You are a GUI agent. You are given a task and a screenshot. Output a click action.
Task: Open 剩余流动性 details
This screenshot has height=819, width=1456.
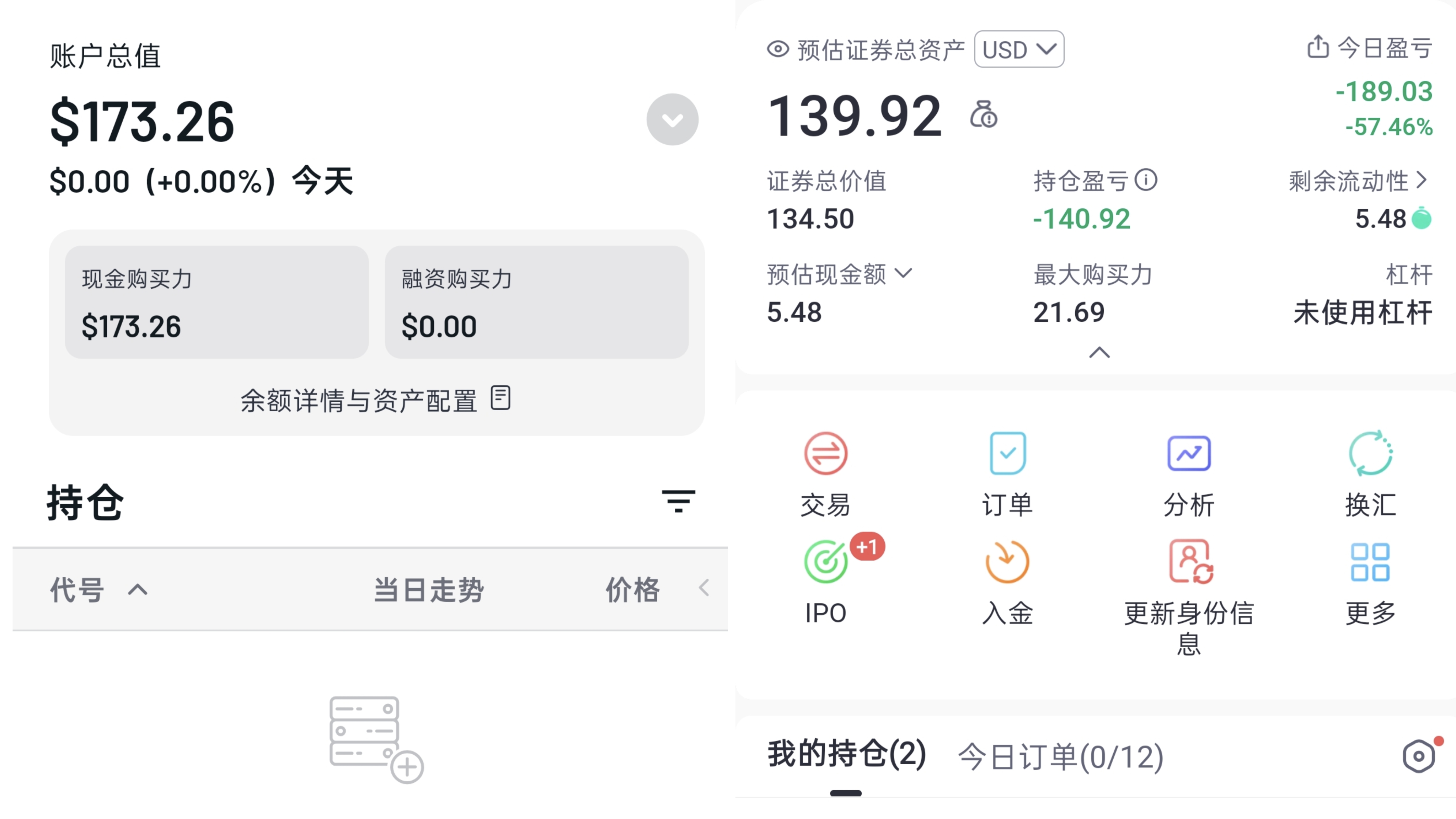pyautogui.click(x=1358, y=181)
